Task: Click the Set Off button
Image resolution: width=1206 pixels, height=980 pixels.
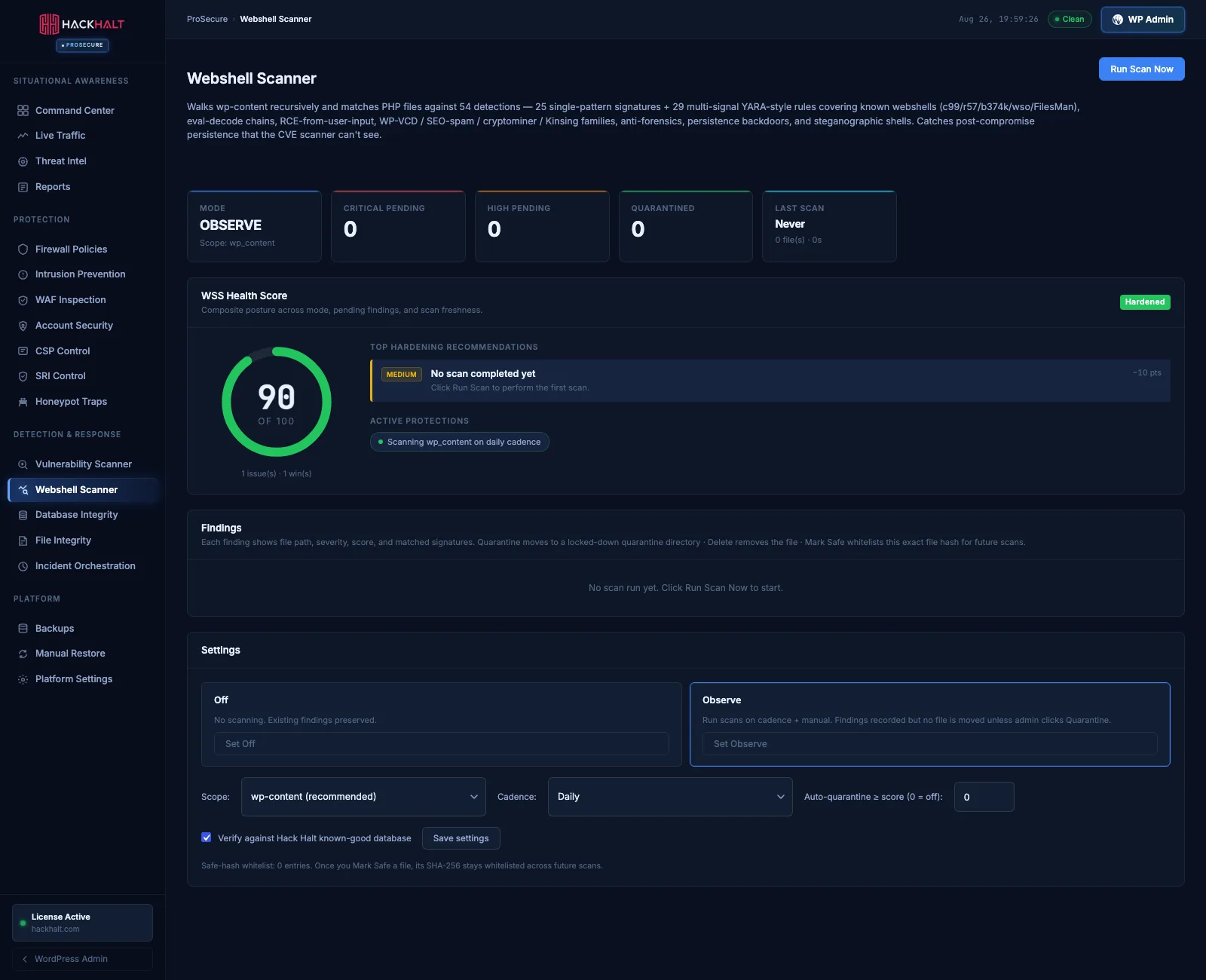Action: click(442, 744)
